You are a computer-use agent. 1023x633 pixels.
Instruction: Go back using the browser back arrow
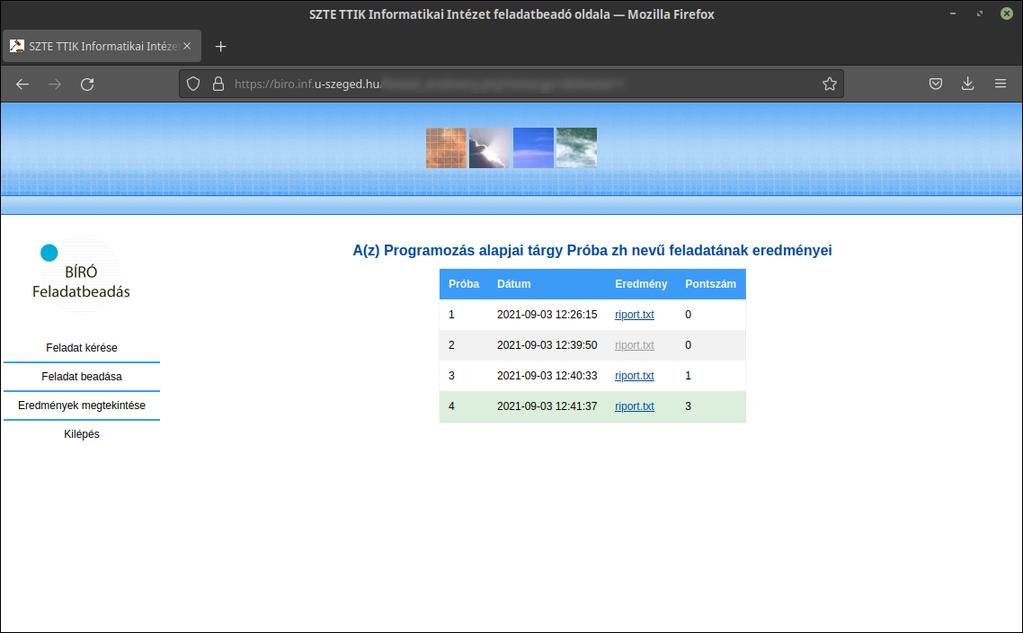(x=22, y=84)
